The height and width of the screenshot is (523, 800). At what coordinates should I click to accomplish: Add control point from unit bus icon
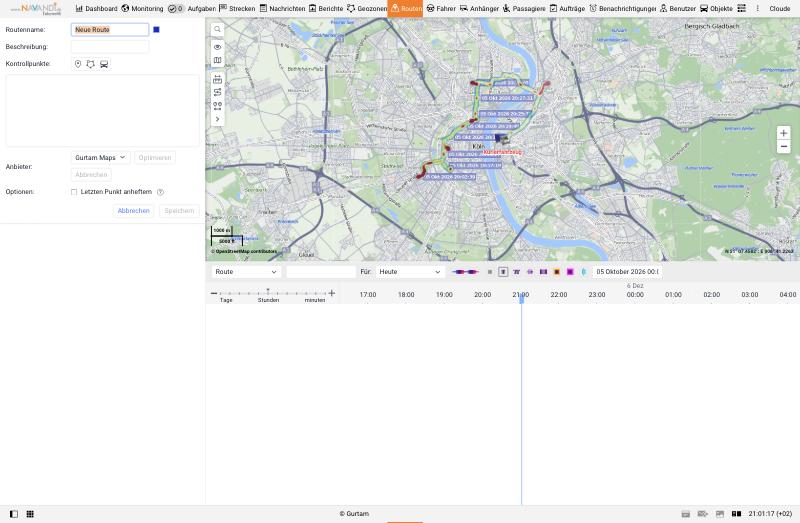click(x=104, y=64)
